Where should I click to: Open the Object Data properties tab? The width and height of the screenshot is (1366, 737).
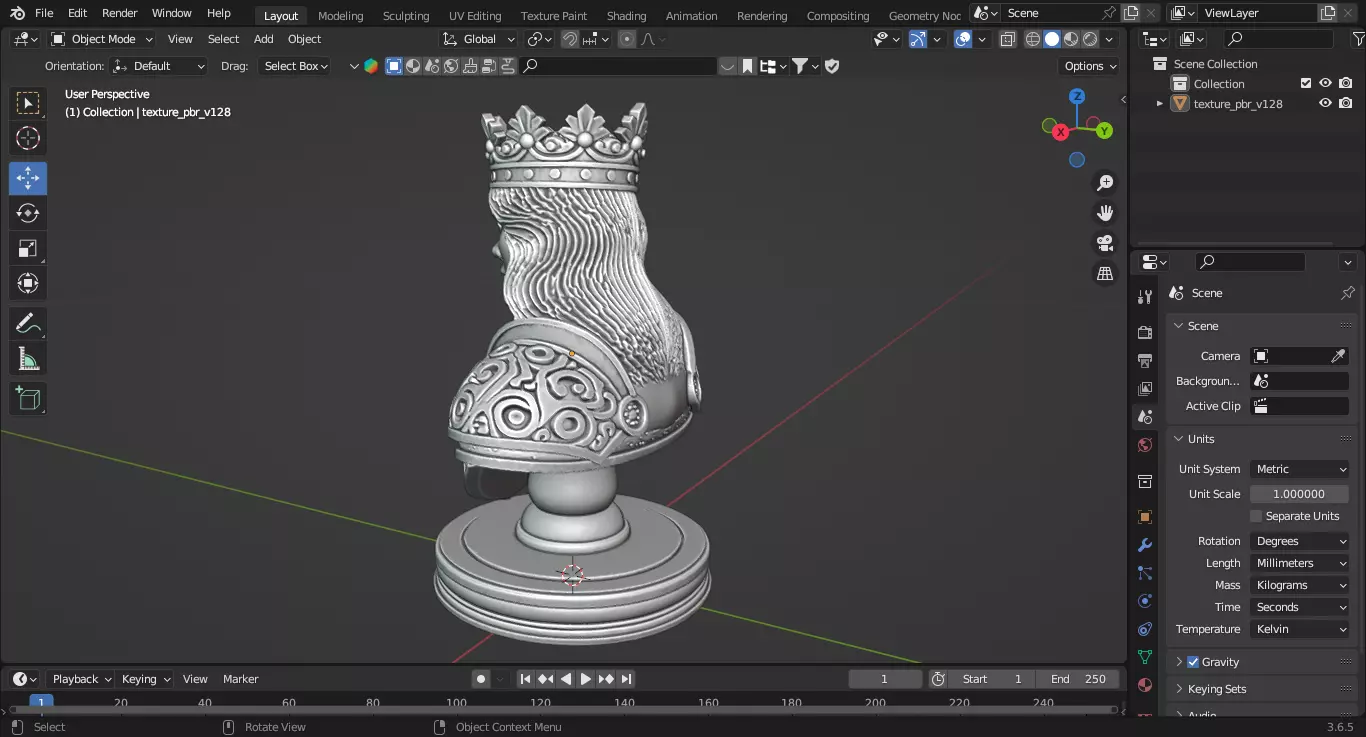coord(1145,657)
